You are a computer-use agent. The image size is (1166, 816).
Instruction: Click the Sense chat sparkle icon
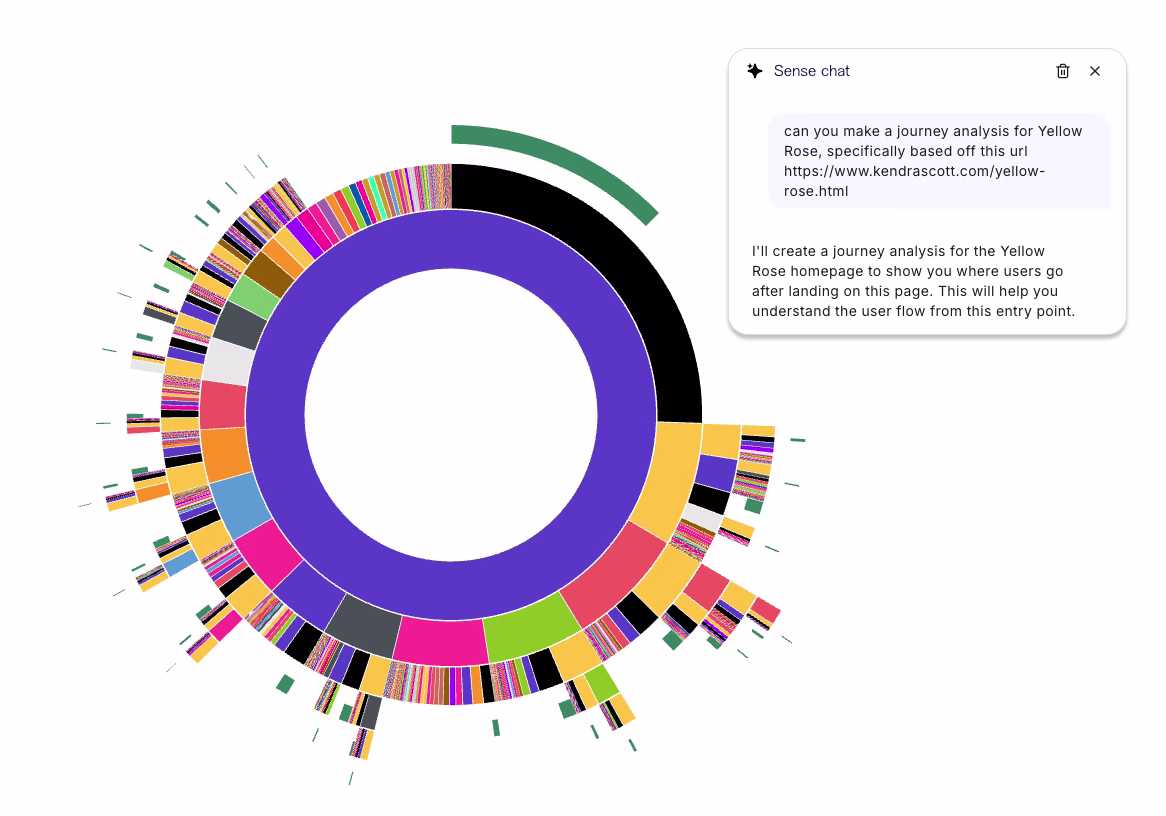755,71
